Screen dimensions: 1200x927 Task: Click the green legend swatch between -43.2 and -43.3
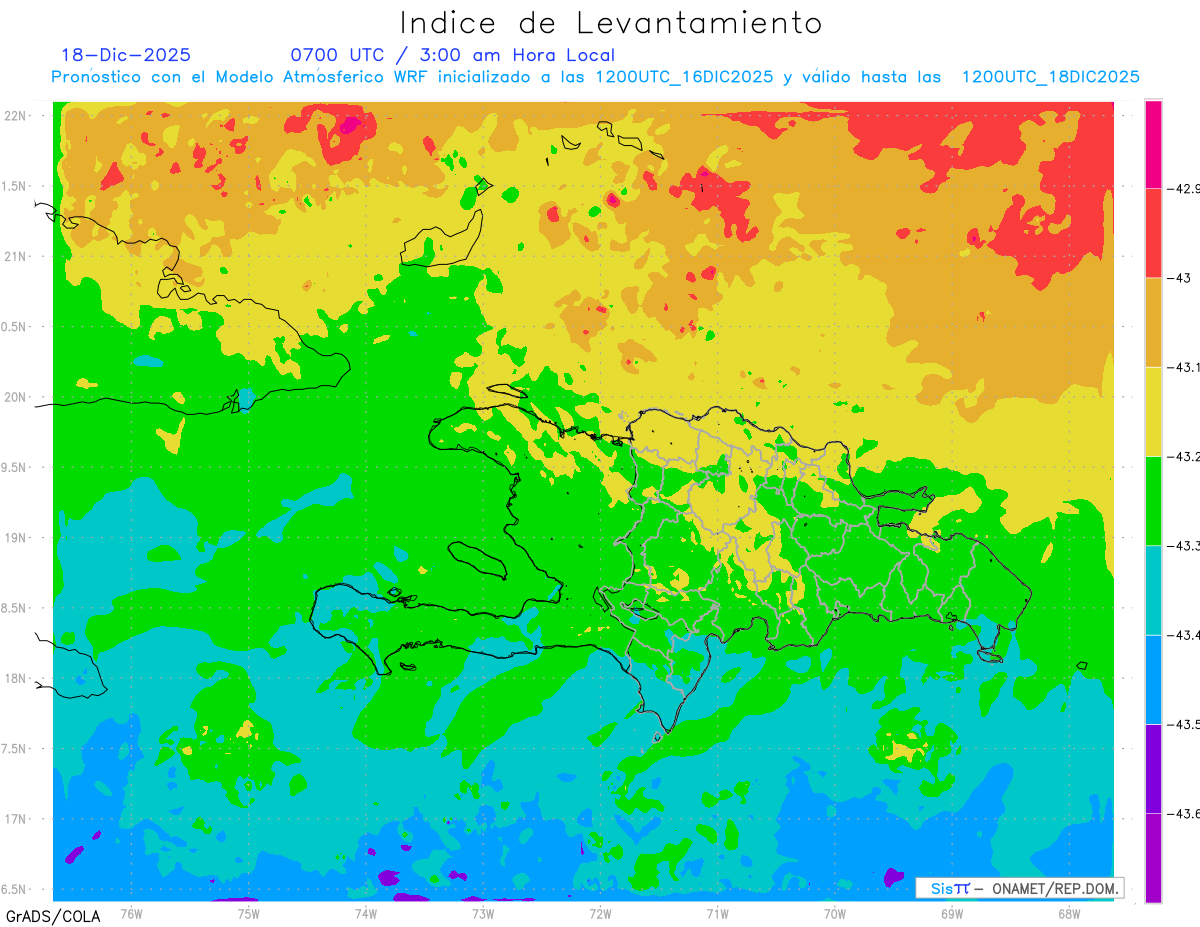tap(1153, 501)
